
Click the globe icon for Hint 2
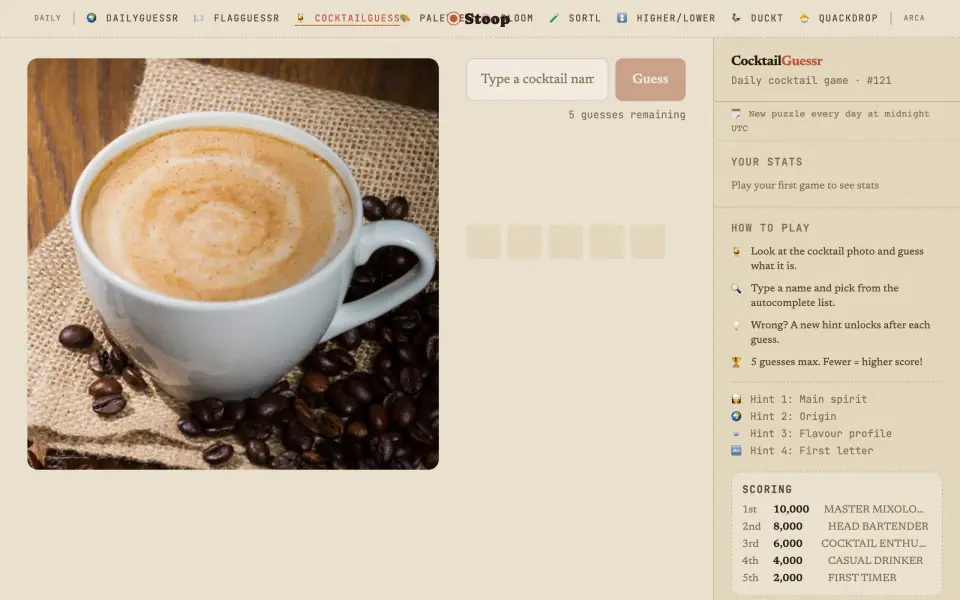pos(737,416)
